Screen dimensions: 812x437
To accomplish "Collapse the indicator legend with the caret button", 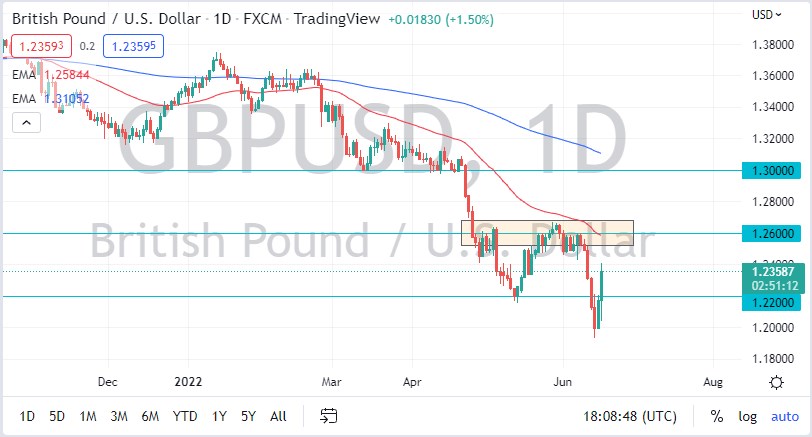I will point(27,122).
